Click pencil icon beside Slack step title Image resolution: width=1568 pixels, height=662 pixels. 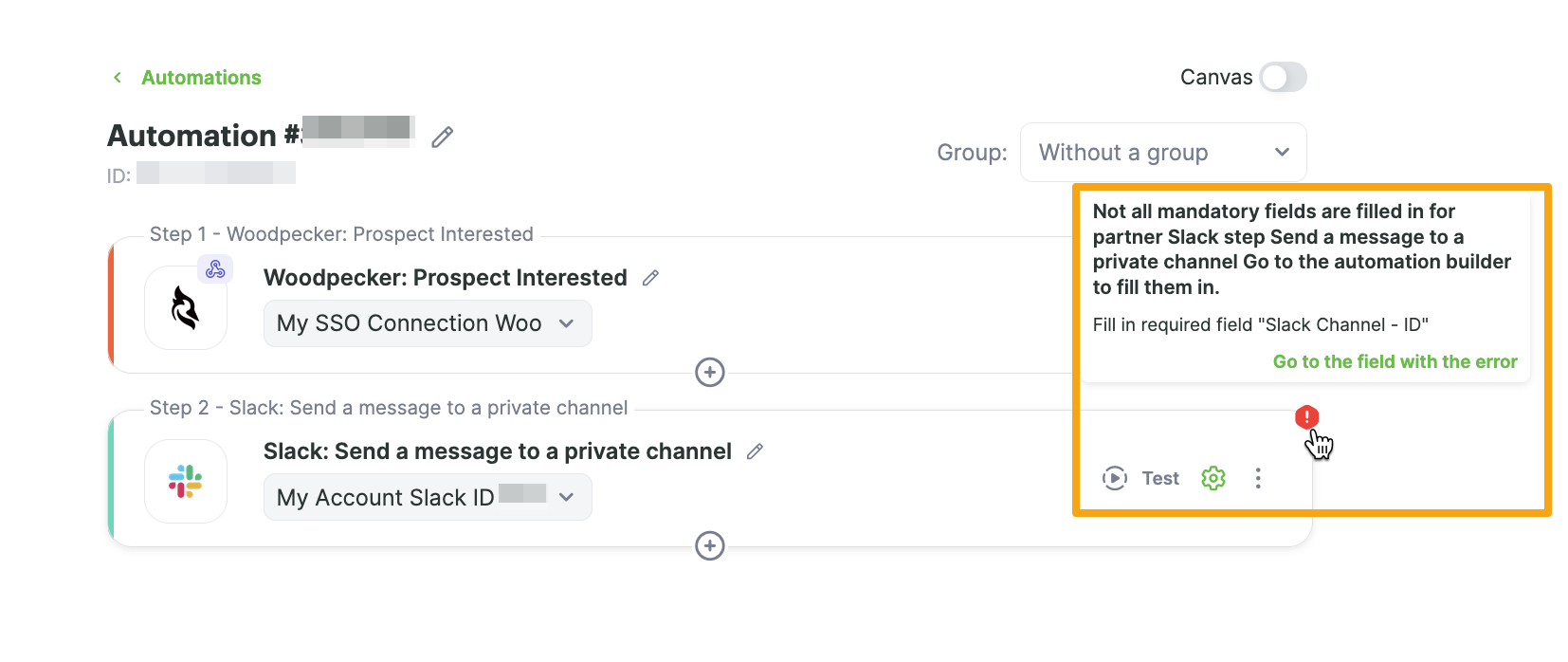(x=755, y=452)
